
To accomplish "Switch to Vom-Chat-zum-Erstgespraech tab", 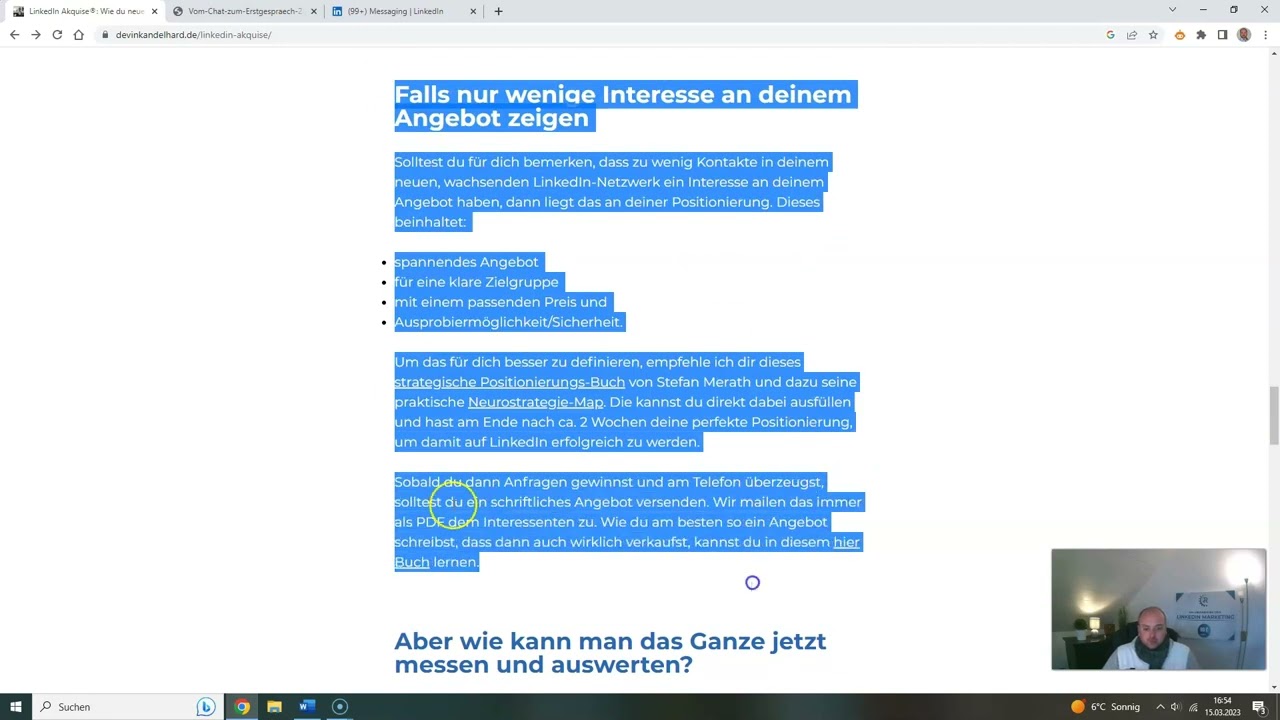I will point(244,11).
